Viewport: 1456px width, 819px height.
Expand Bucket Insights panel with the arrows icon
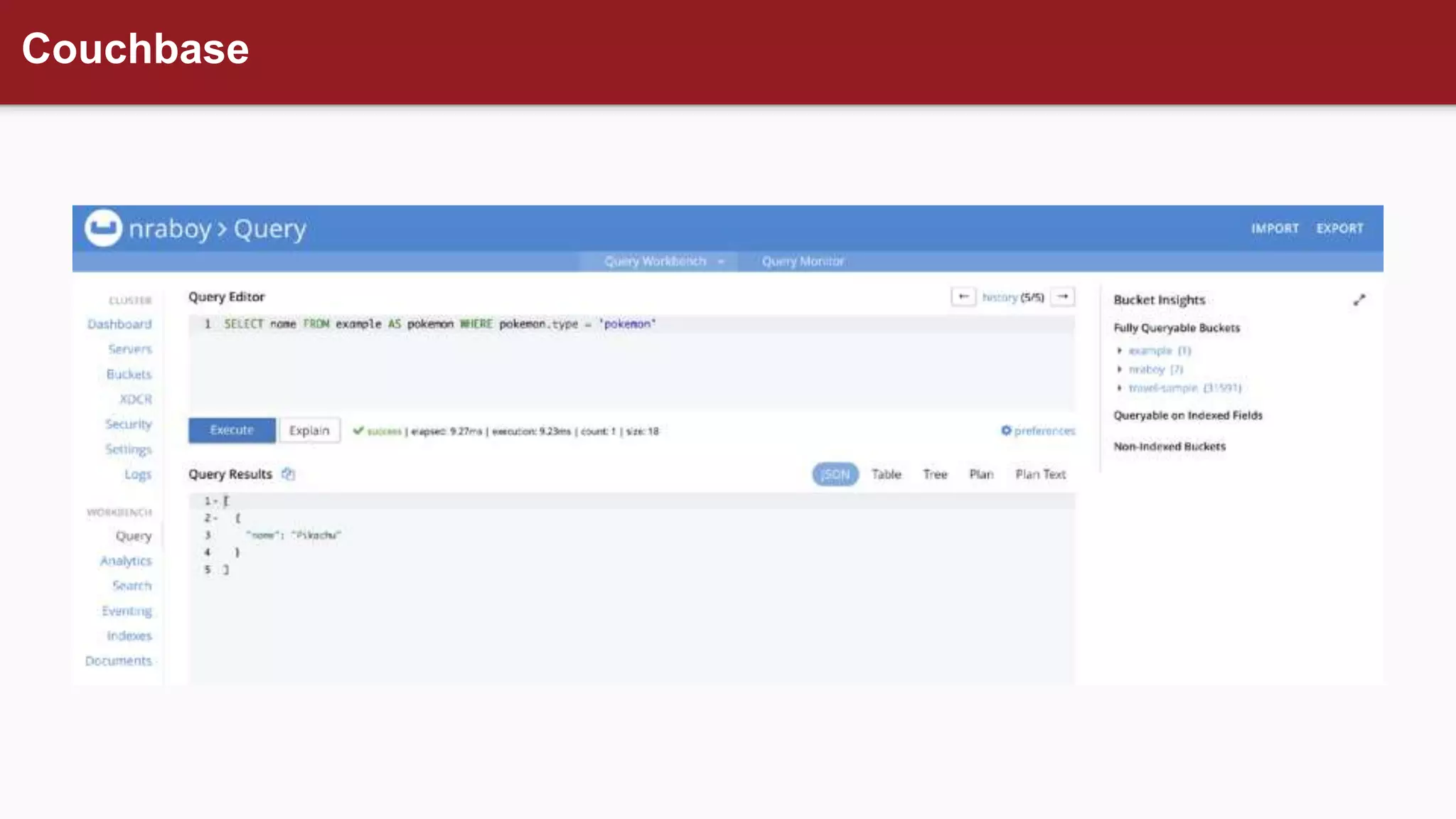tap(1359, 300)
